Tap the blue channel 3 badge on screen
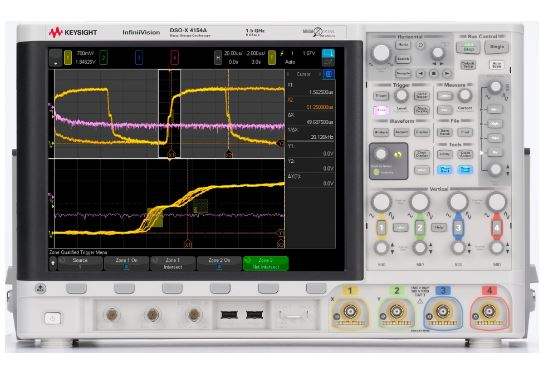 139,57
